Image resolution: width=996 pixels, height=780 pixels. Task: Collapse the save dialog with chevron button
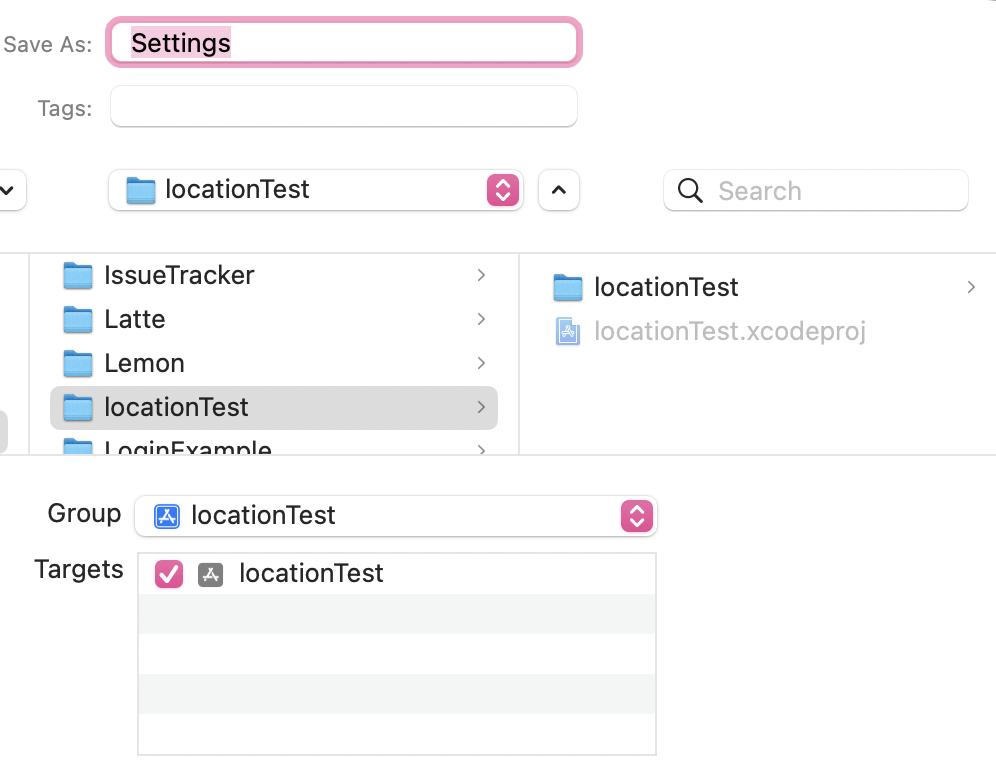click(559, 190)
